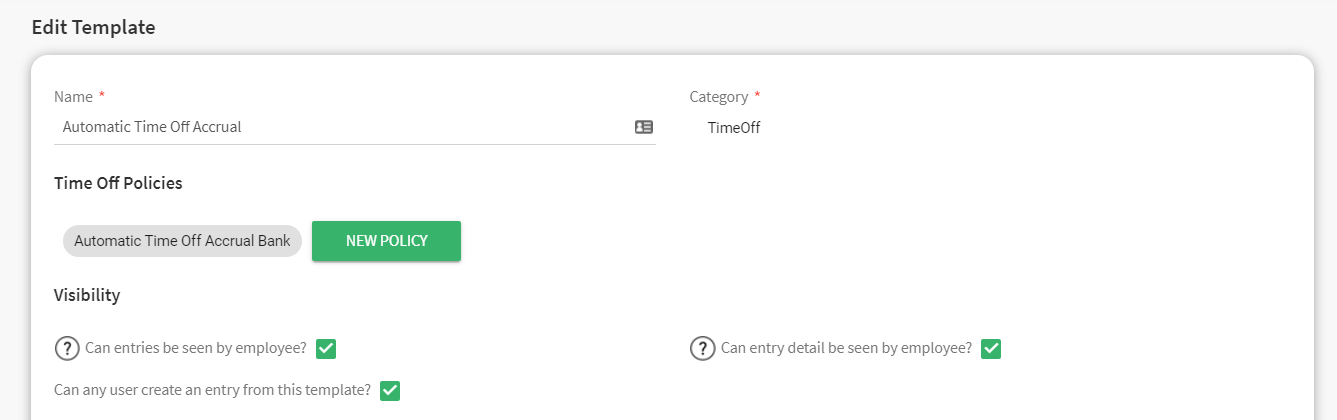
Task: Click the Visibility section heading
Action: pyautogui.click(x=87, y=296)
